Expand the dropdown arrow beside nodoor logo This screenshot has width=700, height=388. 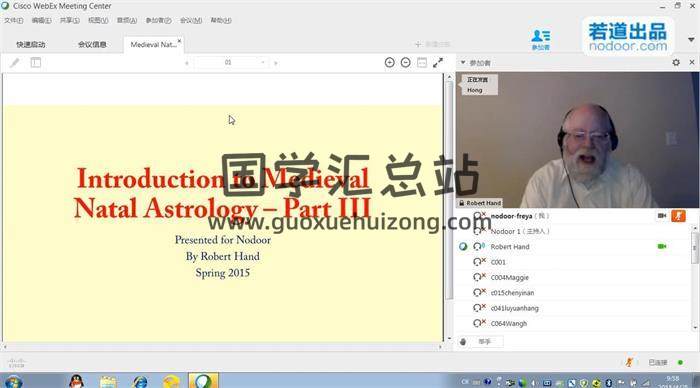(691, 40)
